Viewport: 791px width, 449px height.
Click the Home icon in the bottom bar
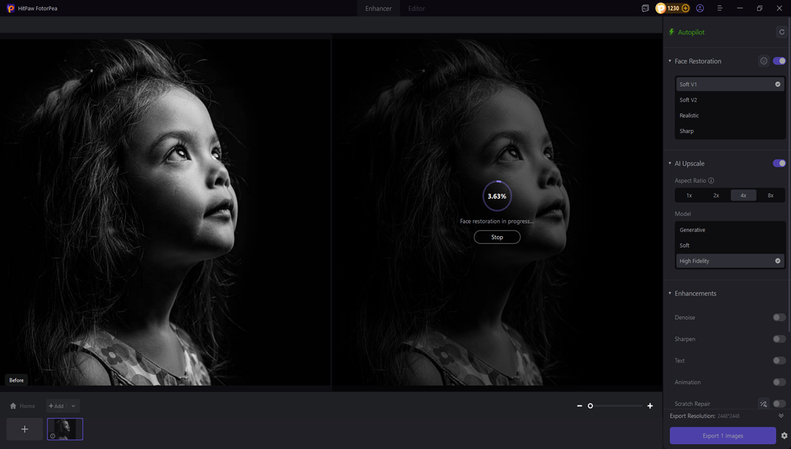tap(13, 406)
